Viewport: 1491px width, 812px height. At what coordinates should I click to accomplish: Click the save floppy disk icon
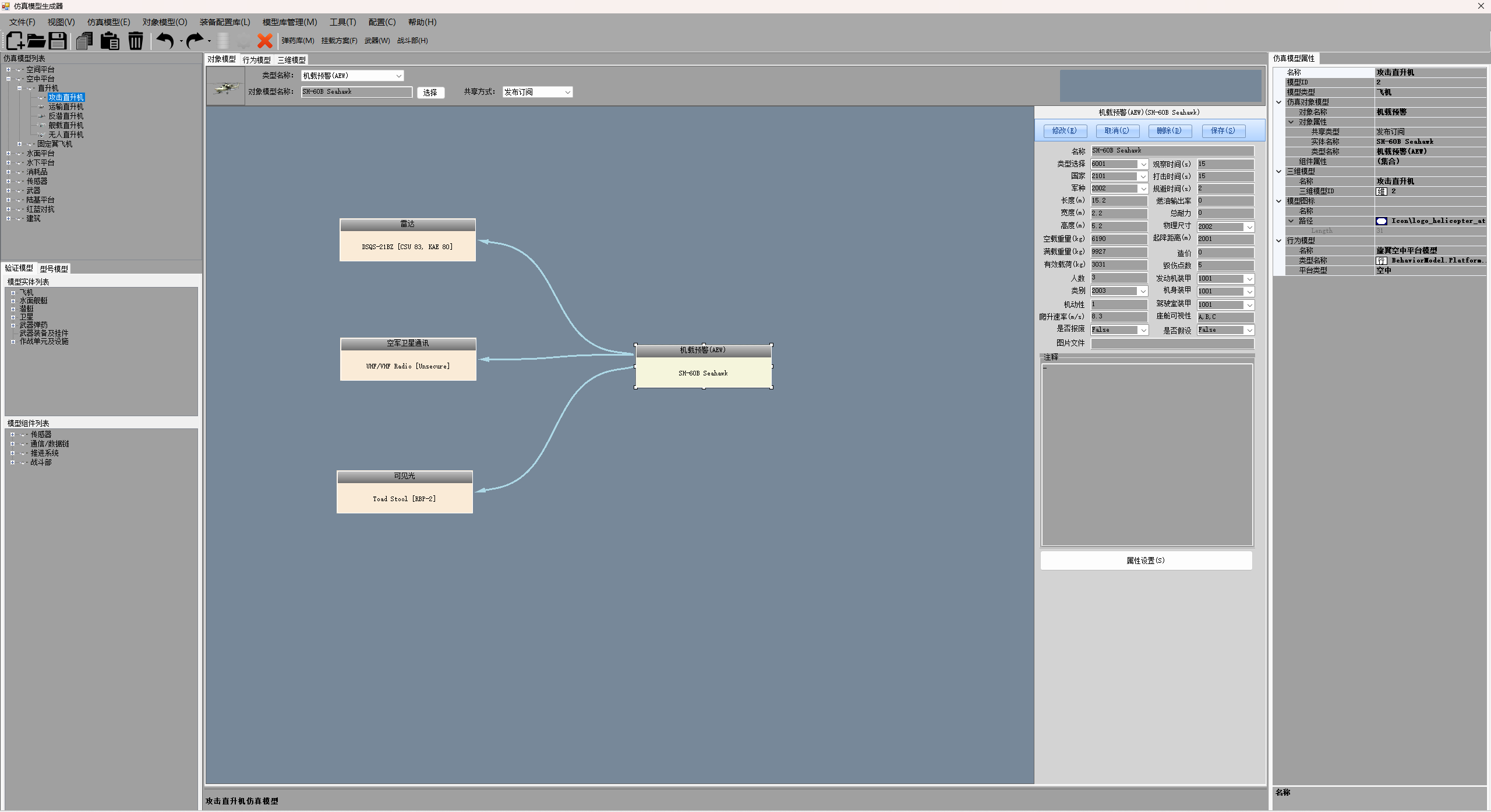(x=57, y=41)
